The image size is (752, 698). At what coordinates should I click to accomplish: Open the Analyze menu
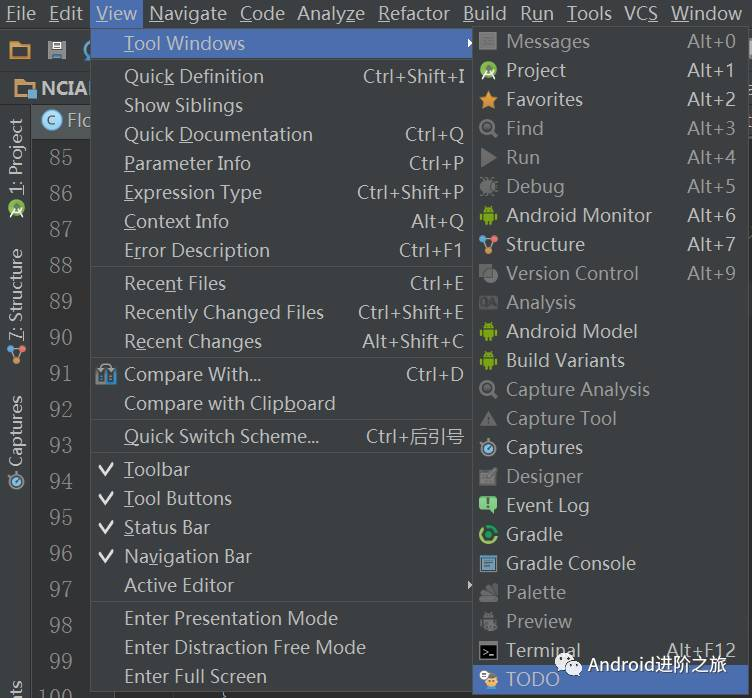(x=331, y=13)
